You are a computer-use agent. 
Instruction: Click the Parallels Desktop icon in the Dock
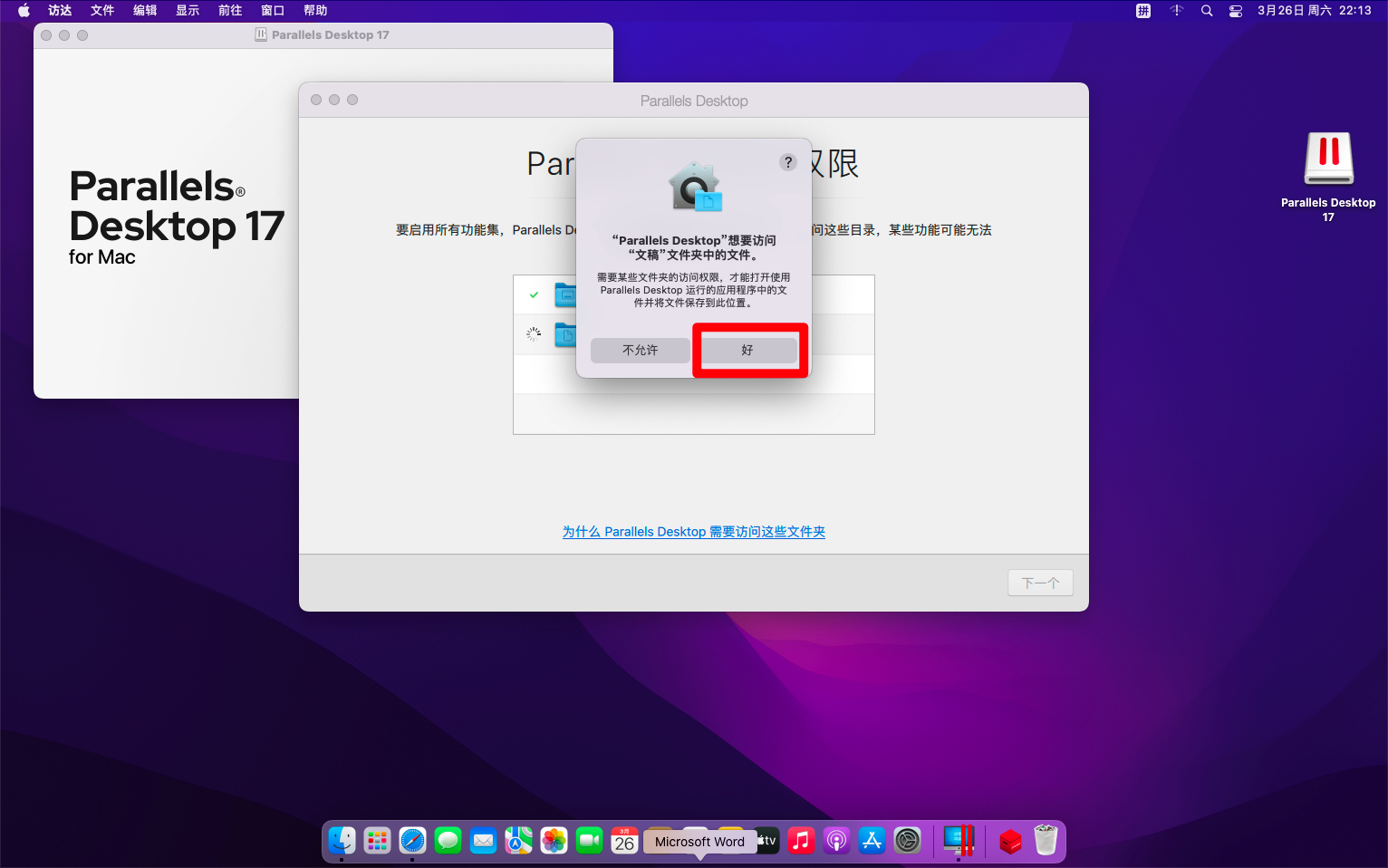[x=958, y=841]
